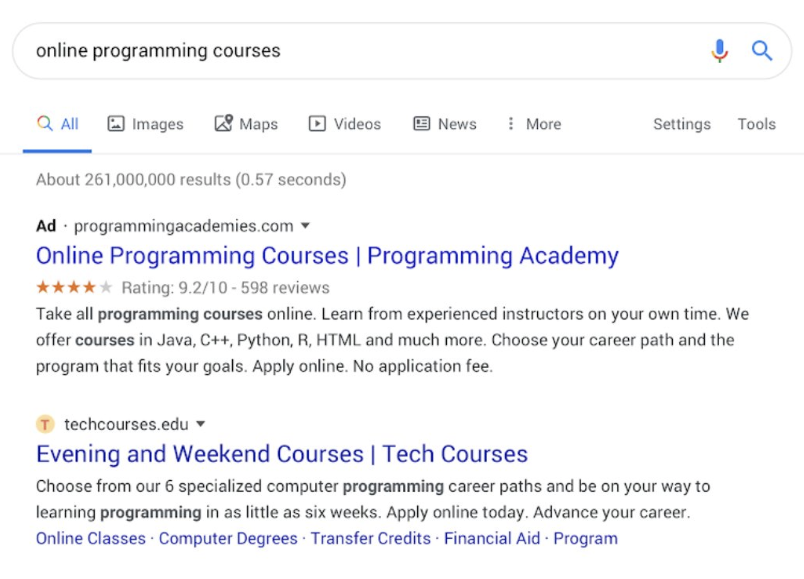Open 'Evening and Weekend Courses | Tech Courses' link

[282, 454]
